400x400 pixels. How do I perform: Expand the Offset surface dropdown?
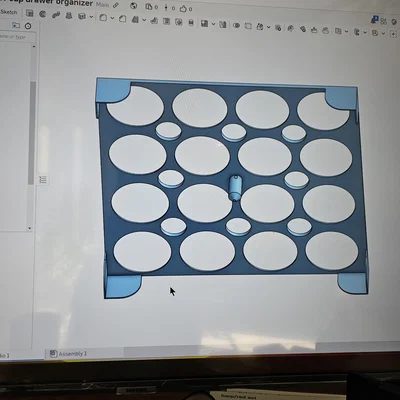[347, 32]
